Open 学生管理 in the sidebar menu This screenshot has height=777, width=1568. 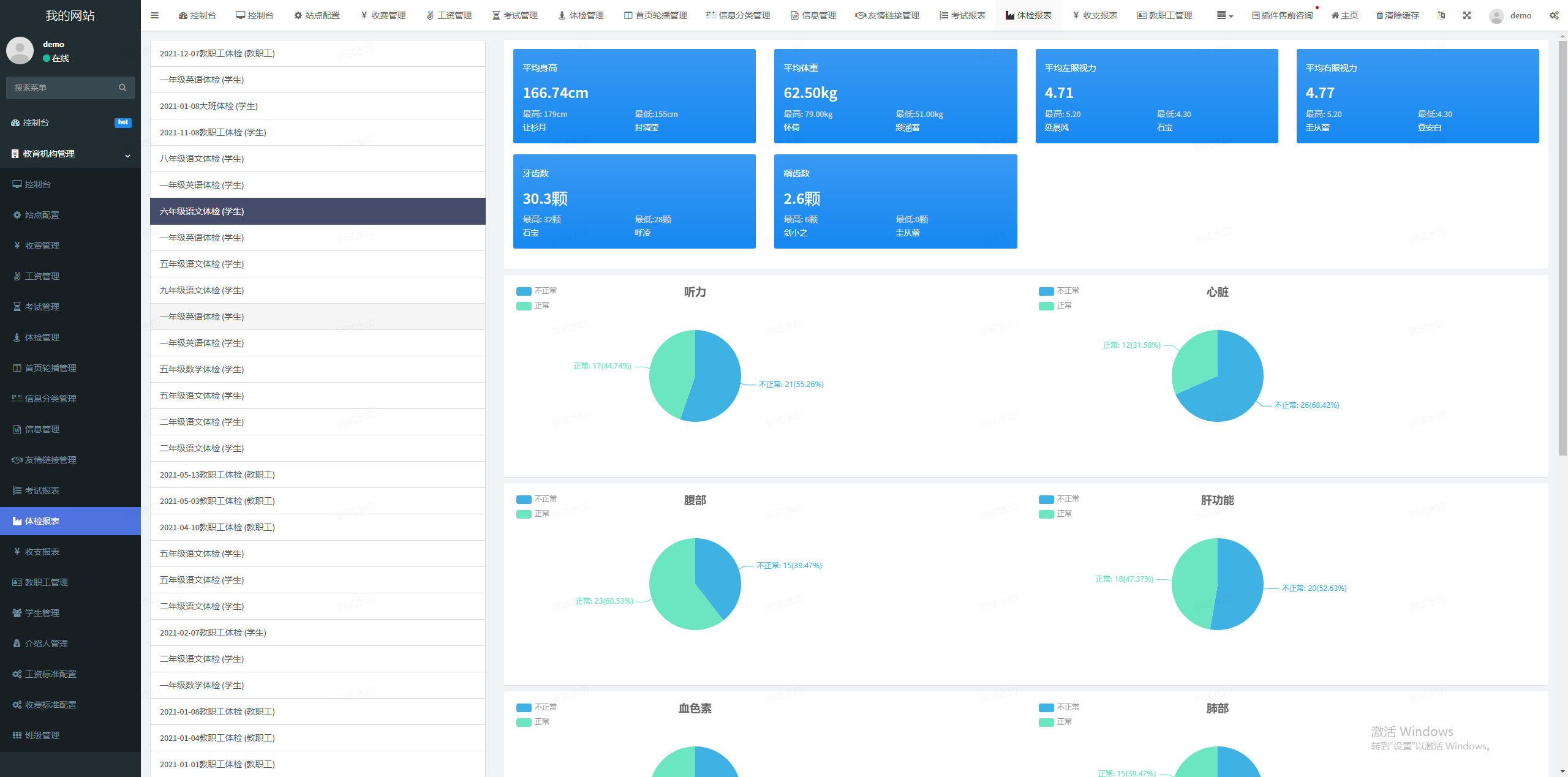42,613
